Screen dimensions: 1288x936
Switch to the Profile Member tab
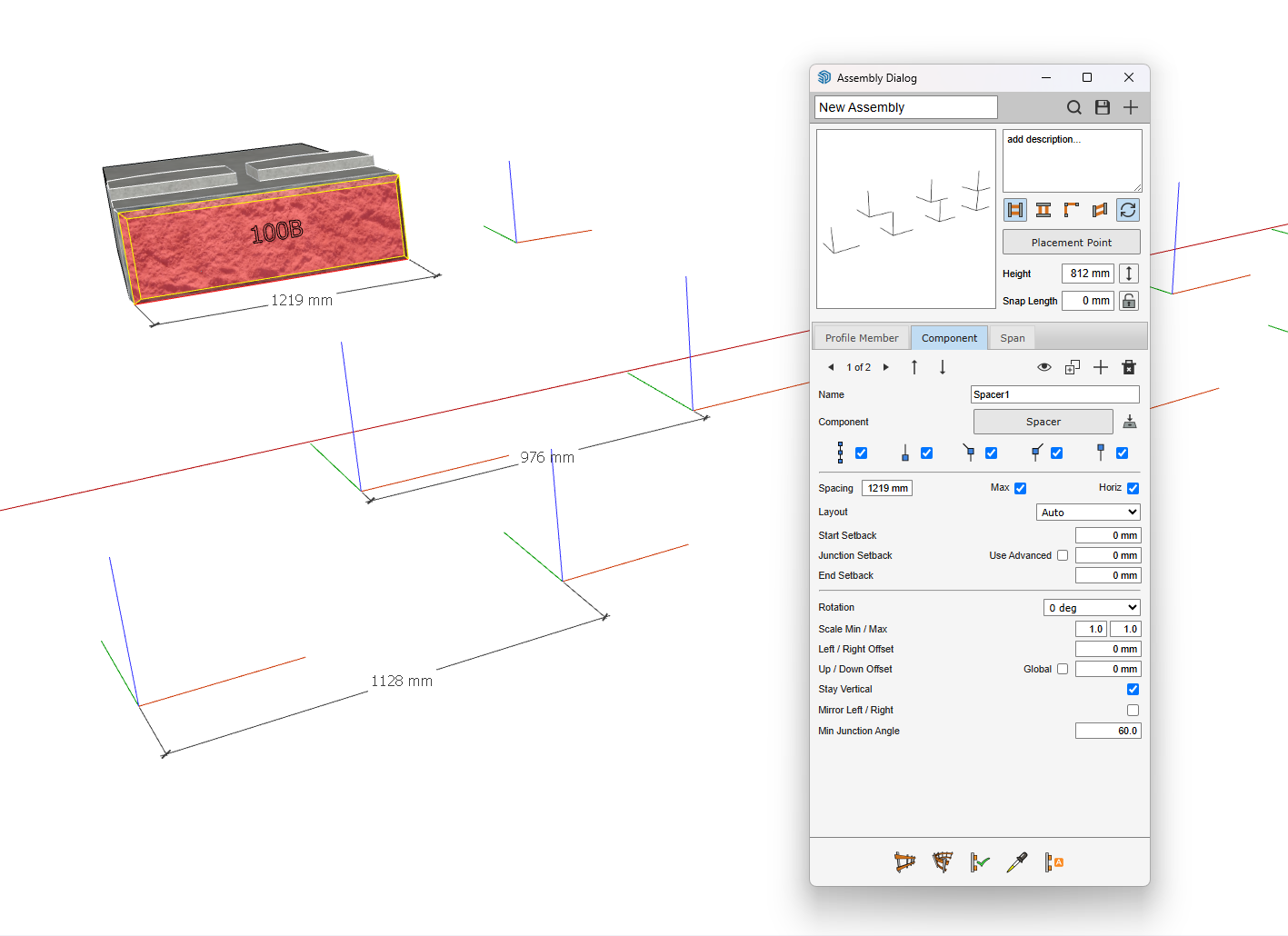click(861, 338)
